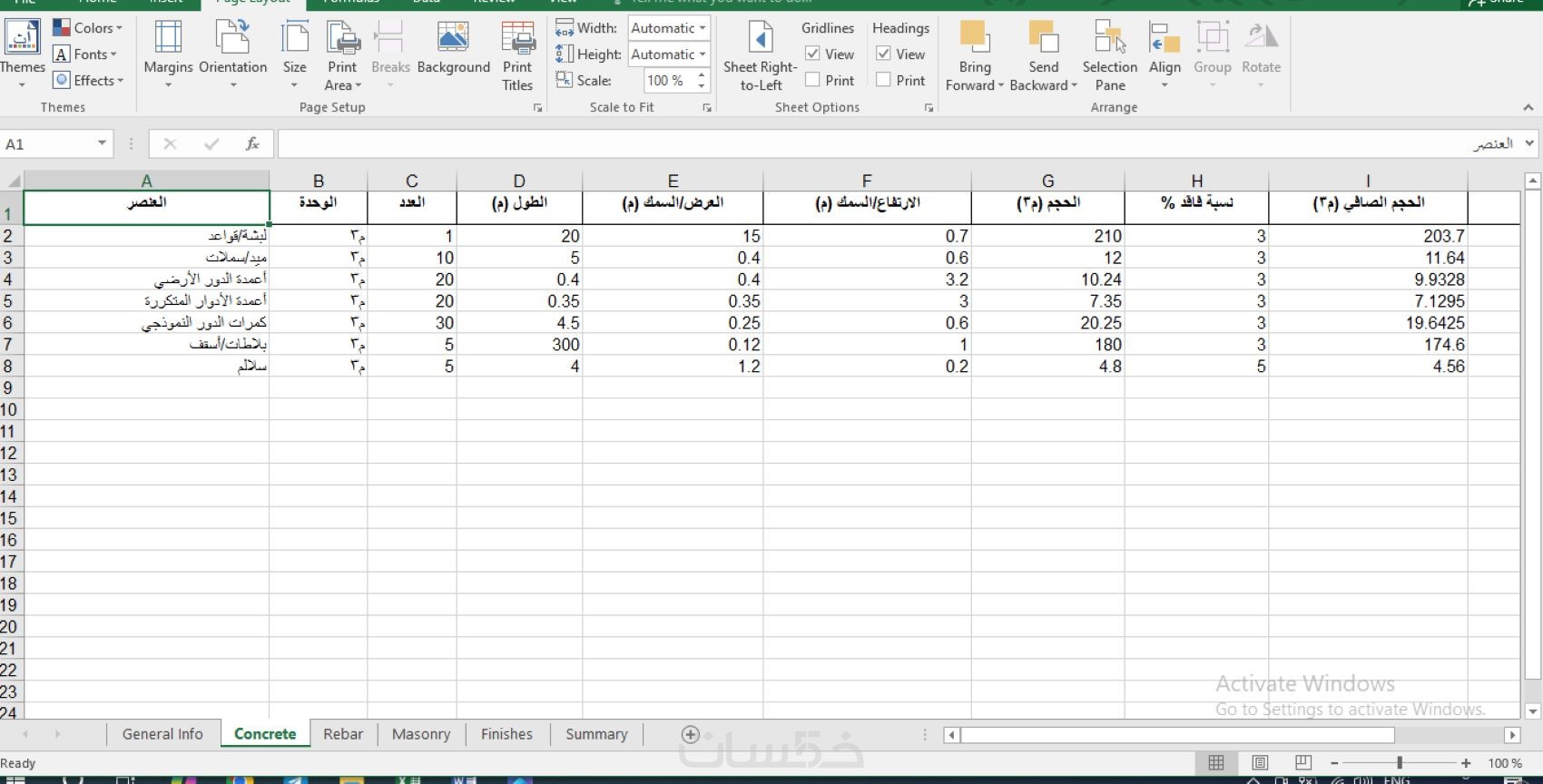
Task: Click the zoom level slider
Action: (x=1400, y=763)
